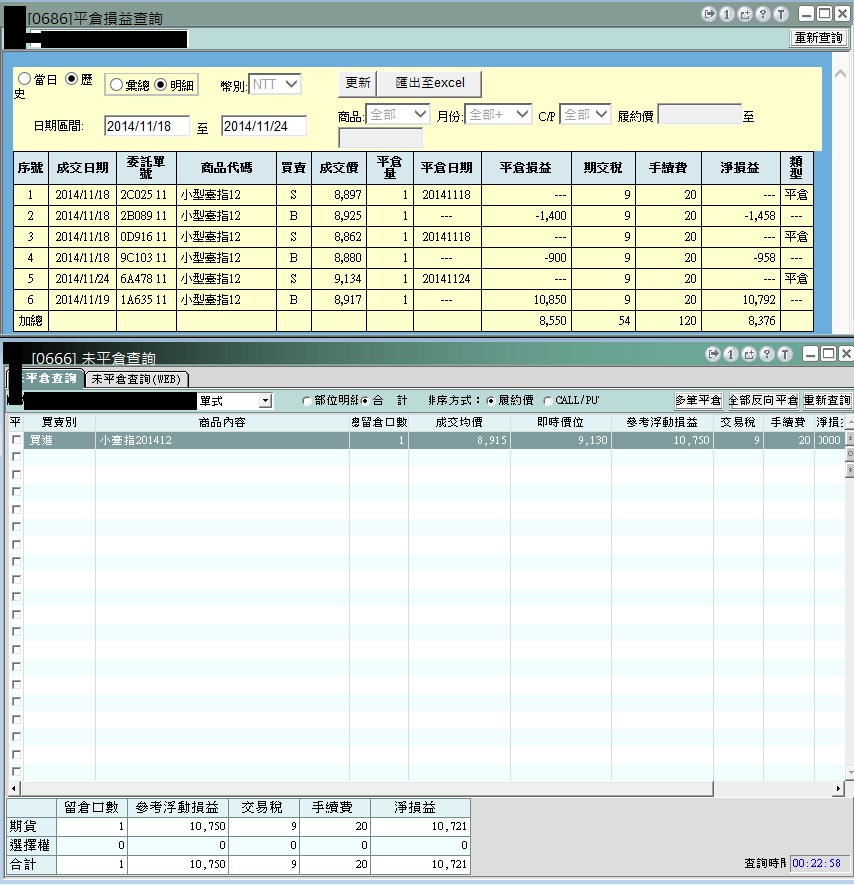Click the 平倉損益 column header
The image size is (854, 885).
point(526,168)
